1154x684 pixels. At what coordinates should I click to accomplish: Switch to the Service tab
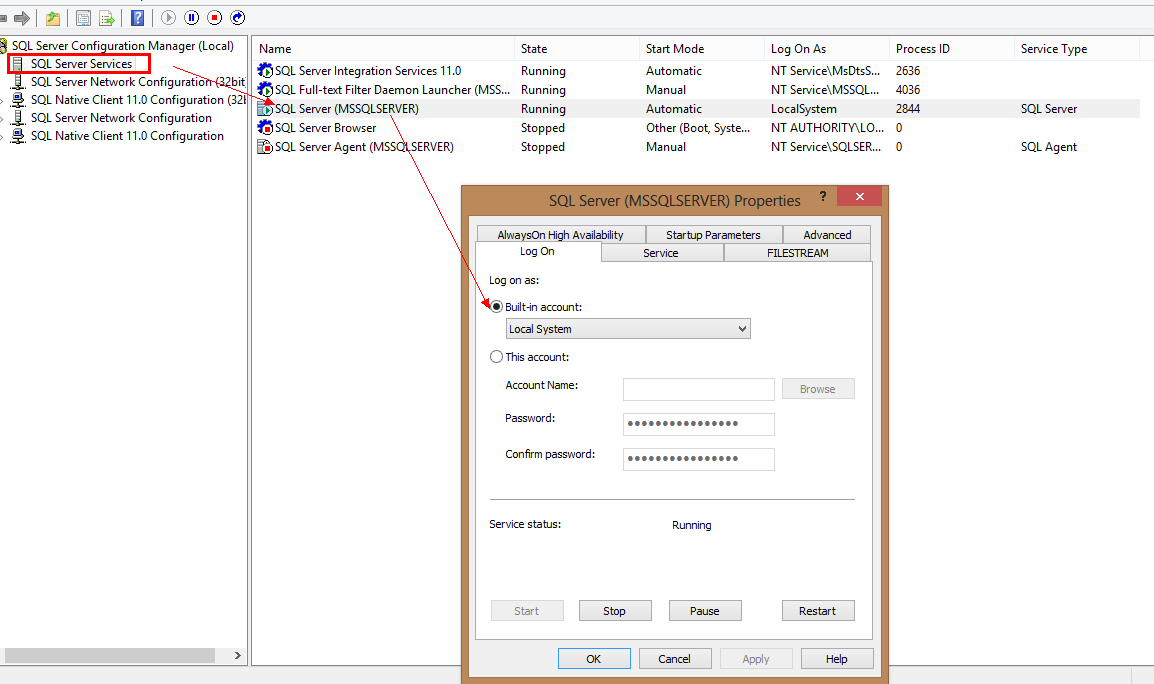661,253
